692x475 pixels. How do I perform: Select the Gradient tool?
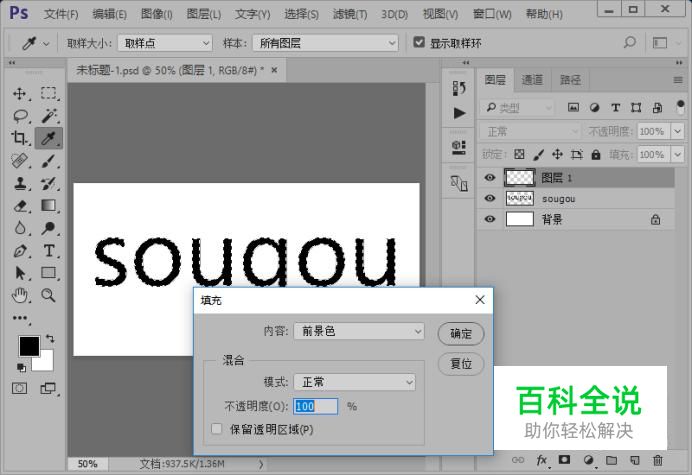tap(49, 206)
